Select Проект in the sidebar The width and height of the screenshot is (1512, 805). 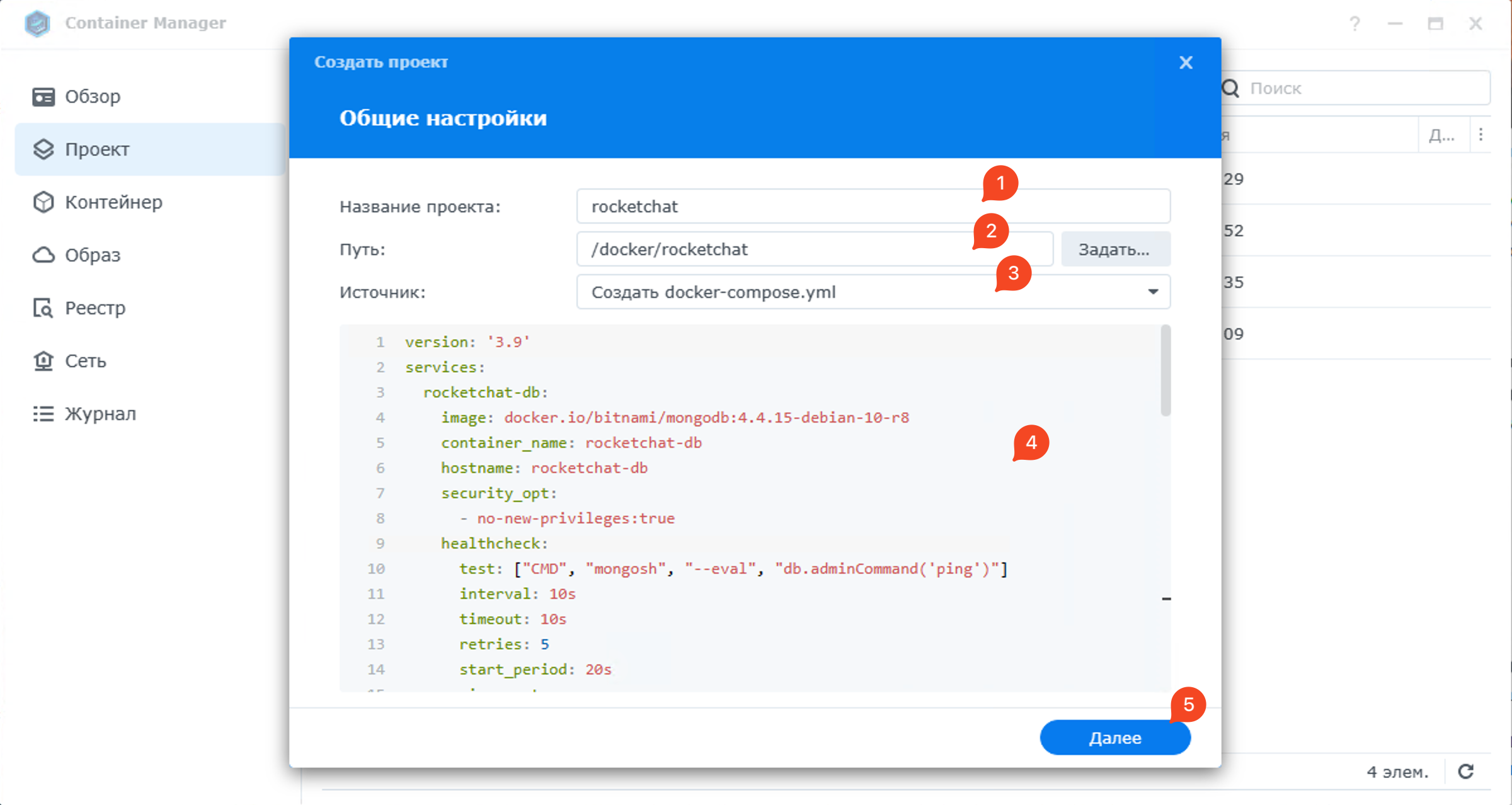(150, 149)
